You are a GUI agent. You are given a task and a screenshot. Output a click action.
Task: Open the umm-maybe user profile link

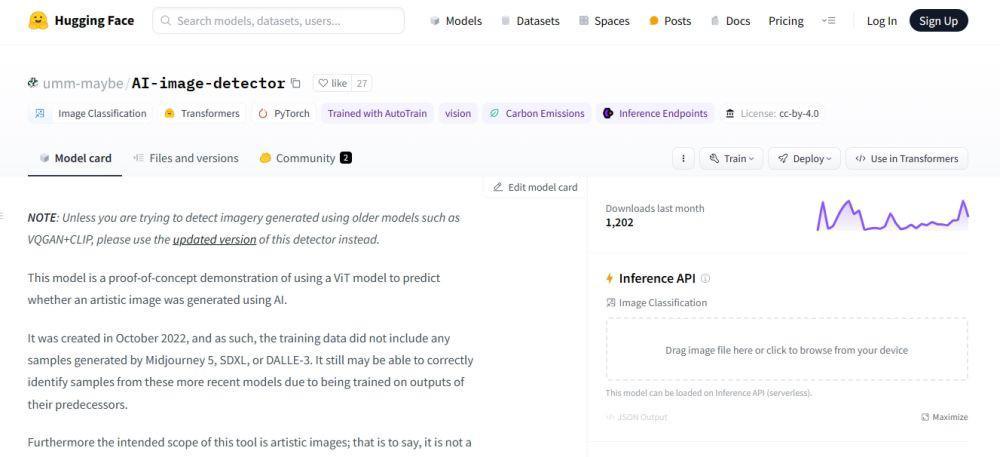coord(84,83)
